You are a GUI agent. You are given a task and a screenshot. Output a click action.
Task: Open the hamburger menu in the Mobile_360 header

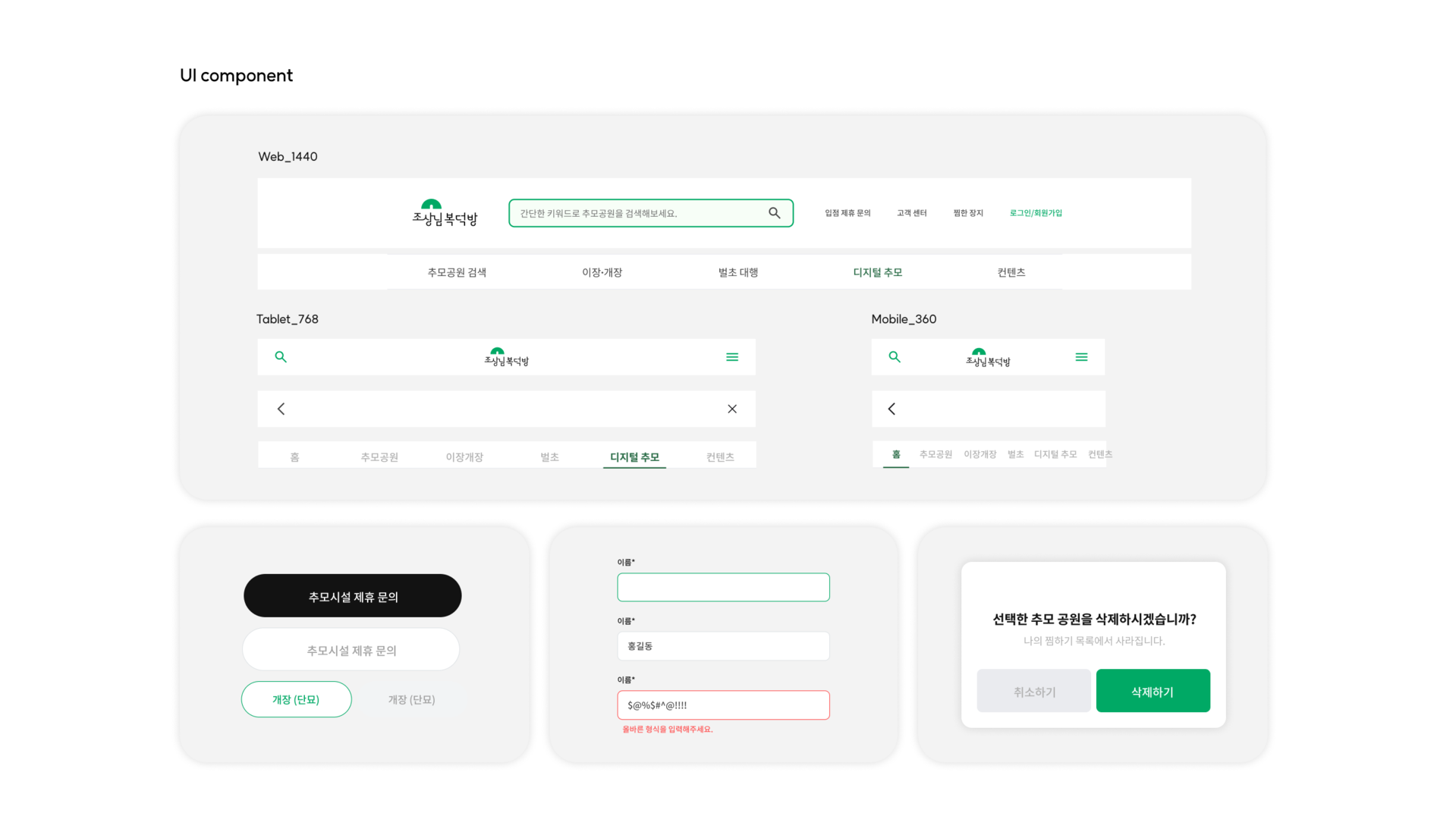point(1081,356)
